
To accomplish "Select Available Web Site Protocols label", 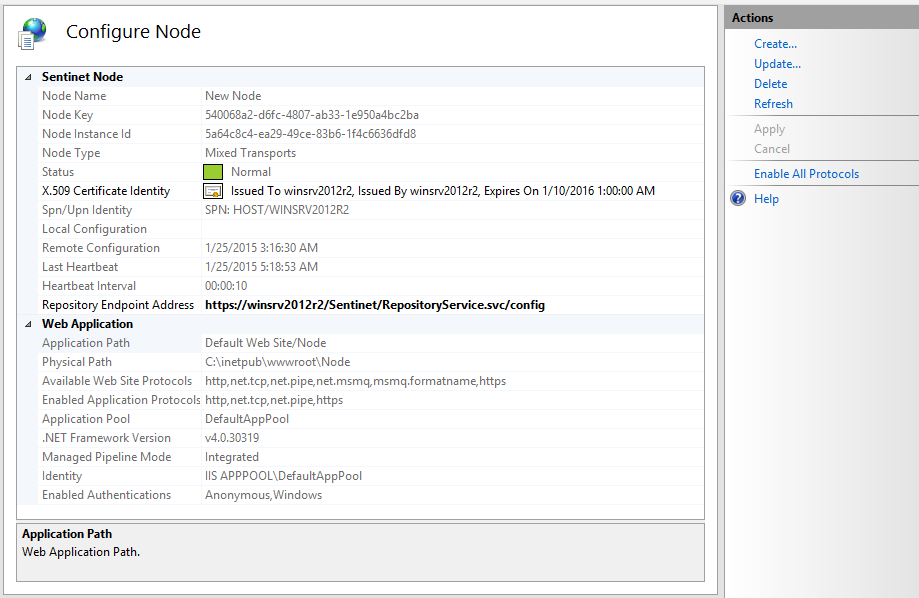I will point(117,381).
